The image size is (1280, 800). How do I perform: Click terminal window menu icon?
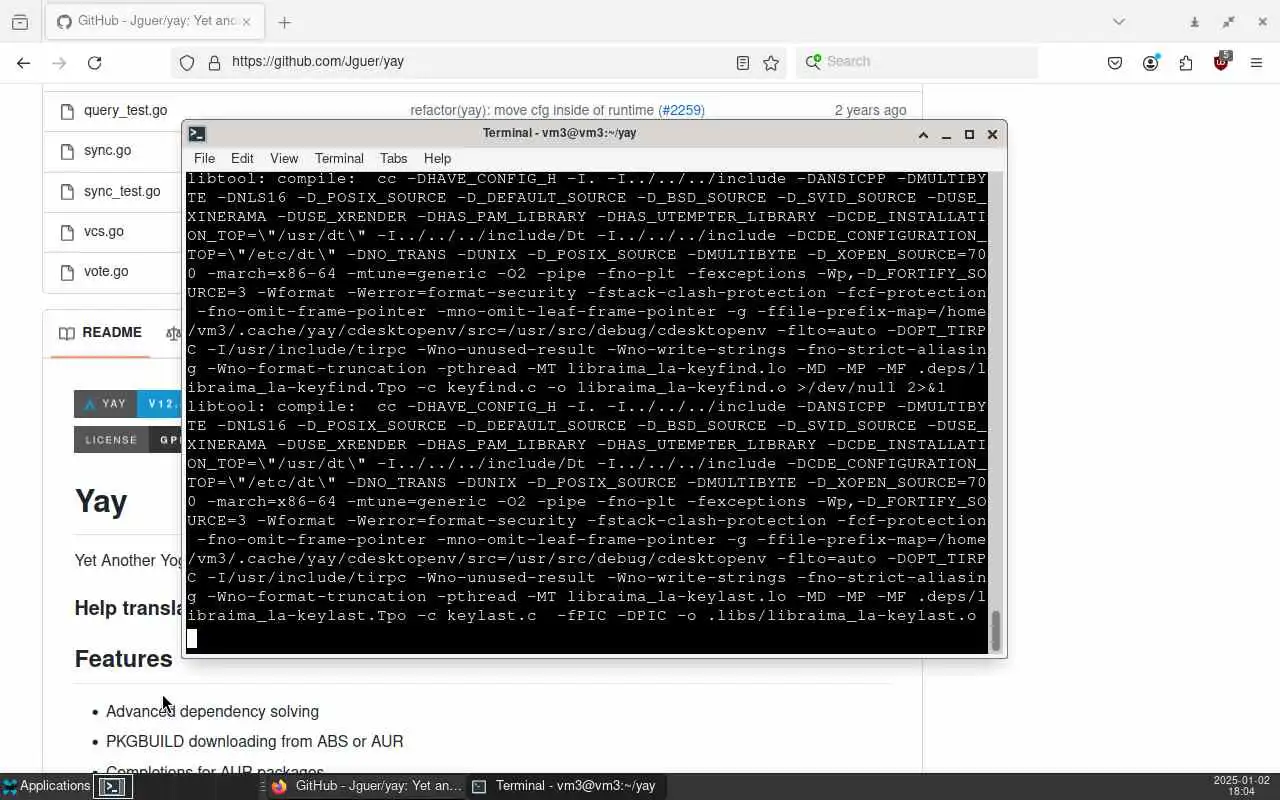click(197, 133)
